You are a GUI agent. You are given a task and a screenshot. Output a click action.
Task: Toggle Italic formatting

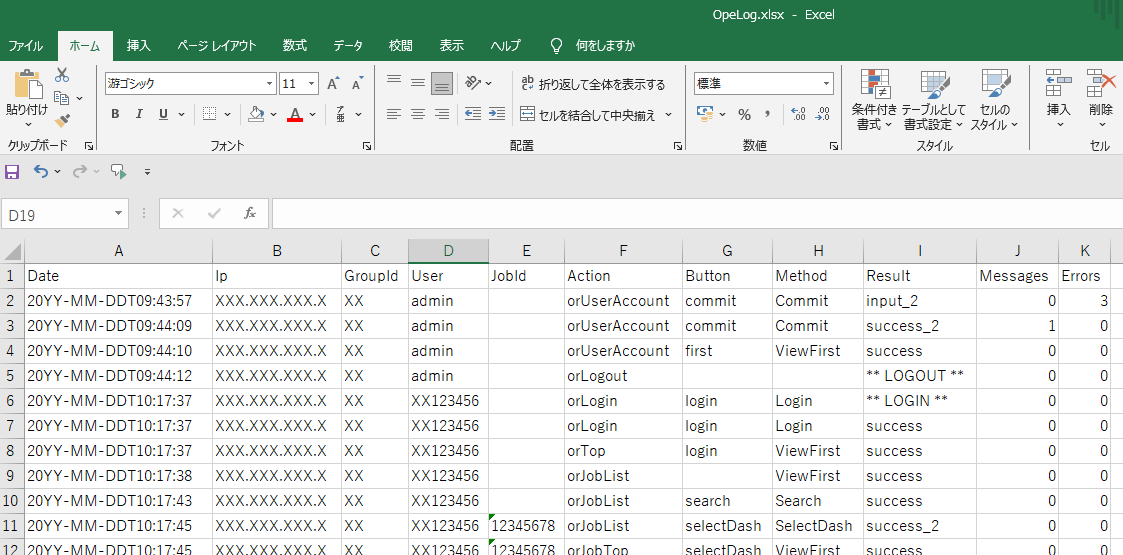pyautogui.click(x=139, y=114)
